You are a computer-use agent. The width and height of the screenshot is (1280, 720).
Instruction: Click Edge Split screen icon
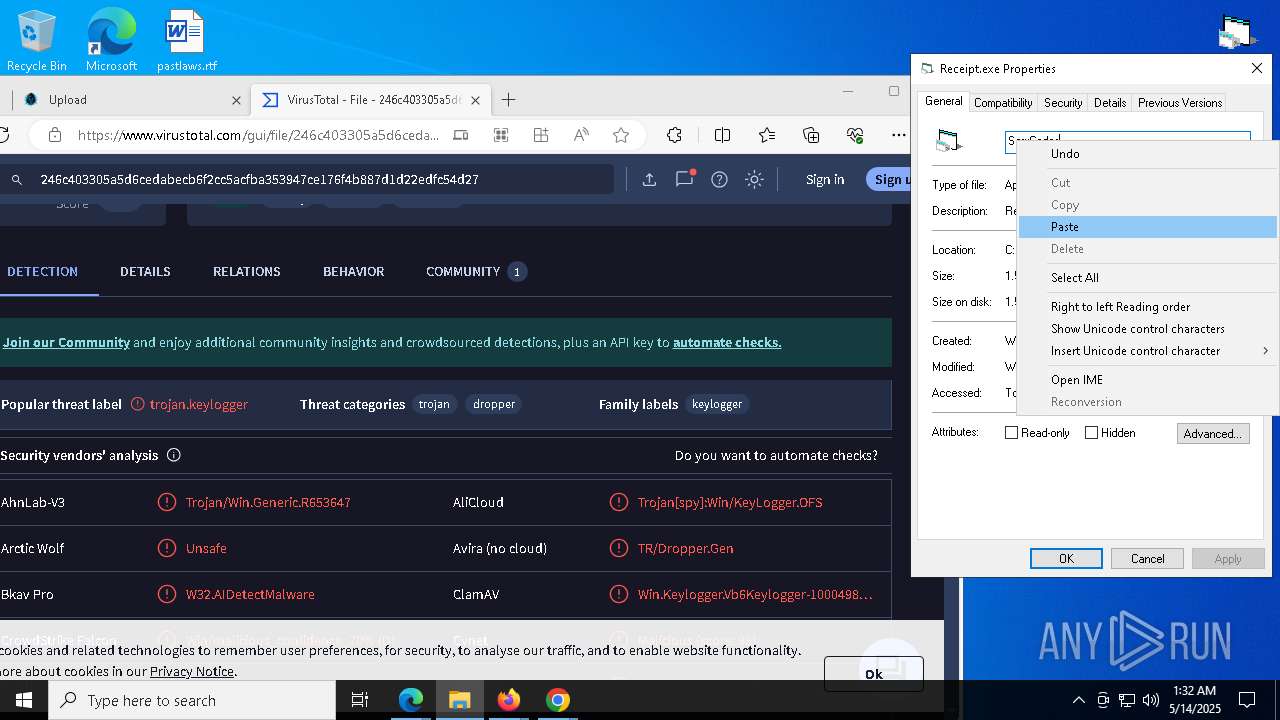tap(723, 135)
